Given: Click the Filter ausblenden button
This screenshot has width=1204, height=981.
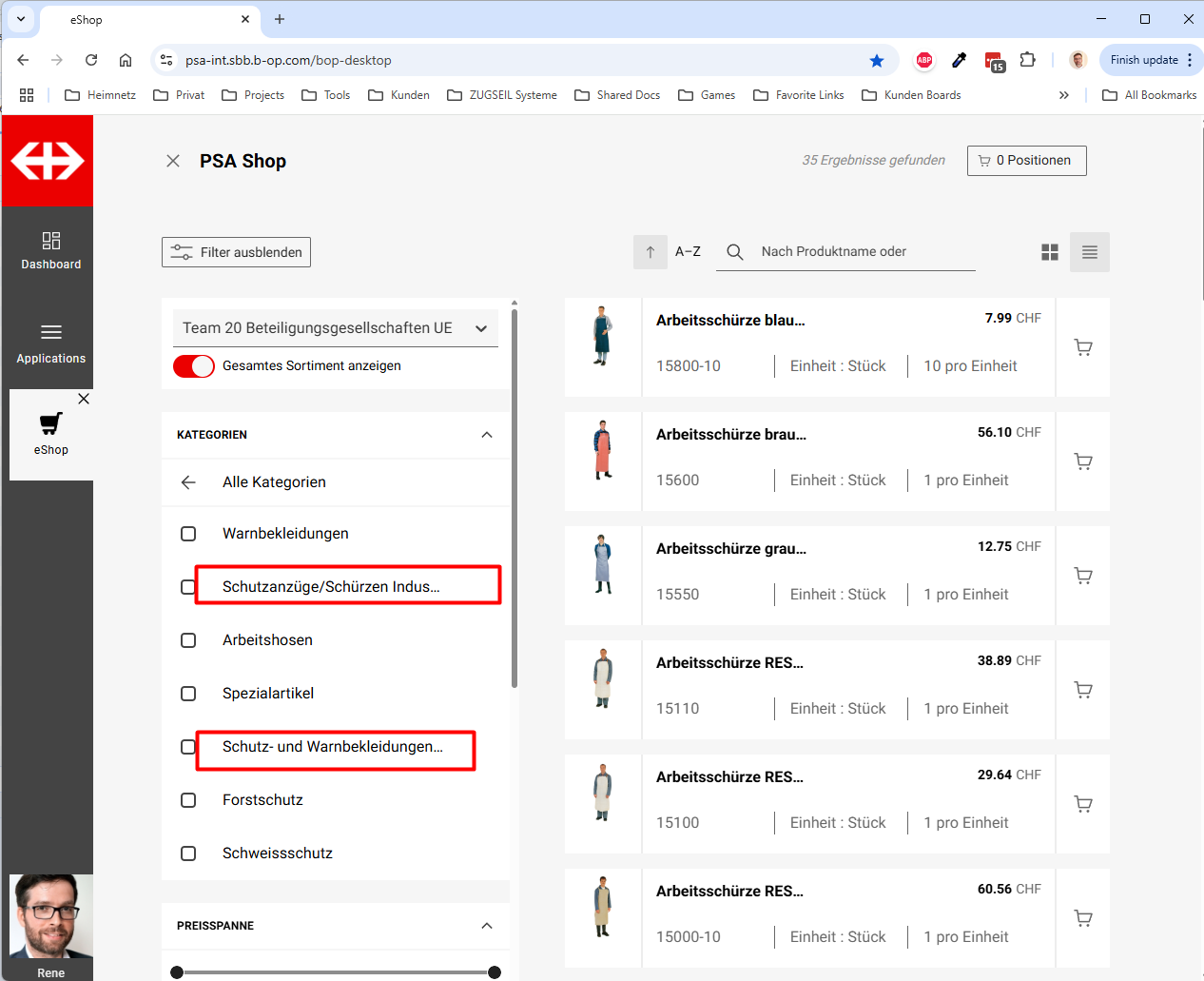Looking at the screenshot, I should click(236, 252).
